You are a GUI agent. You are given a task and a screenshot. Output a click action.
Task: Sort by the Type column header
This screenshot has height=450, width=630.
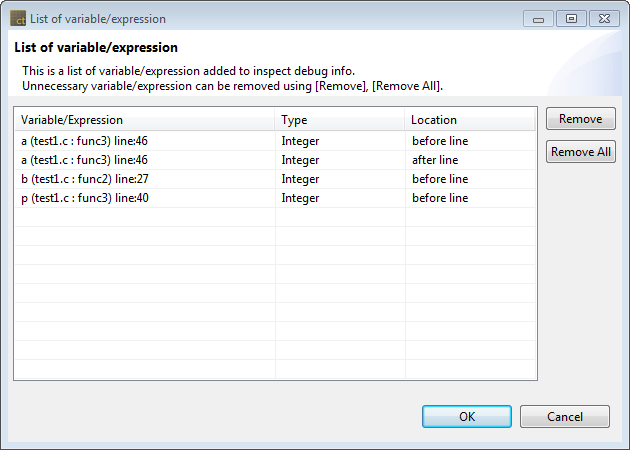click(x=340, y=120)
